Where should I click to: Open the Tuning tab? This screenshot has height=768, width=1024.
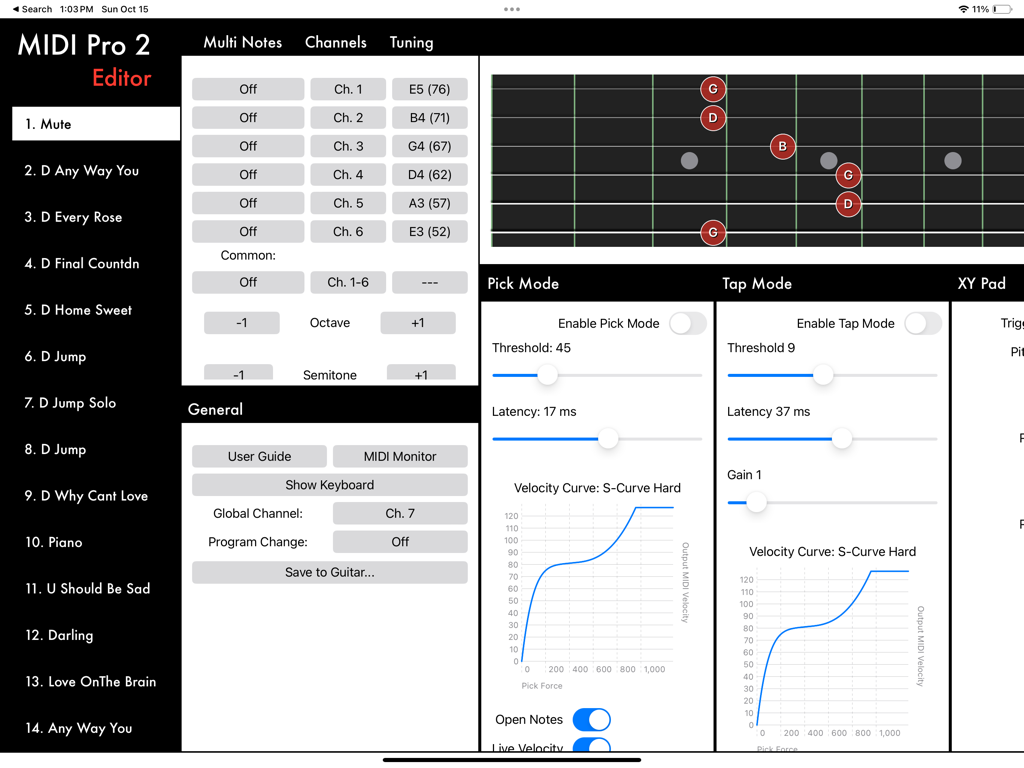click(x=411, y=43)
